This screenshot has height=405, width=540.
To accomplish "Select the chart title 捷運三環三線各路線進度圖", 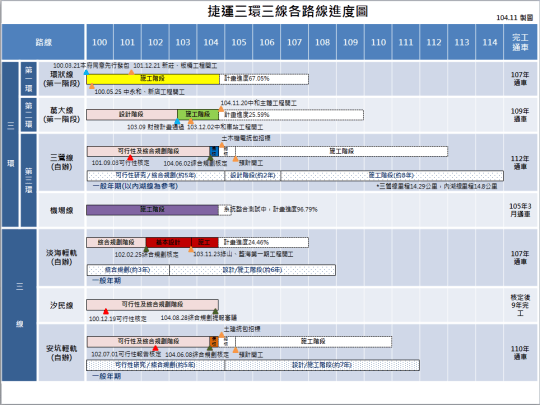I will point(288,11).
